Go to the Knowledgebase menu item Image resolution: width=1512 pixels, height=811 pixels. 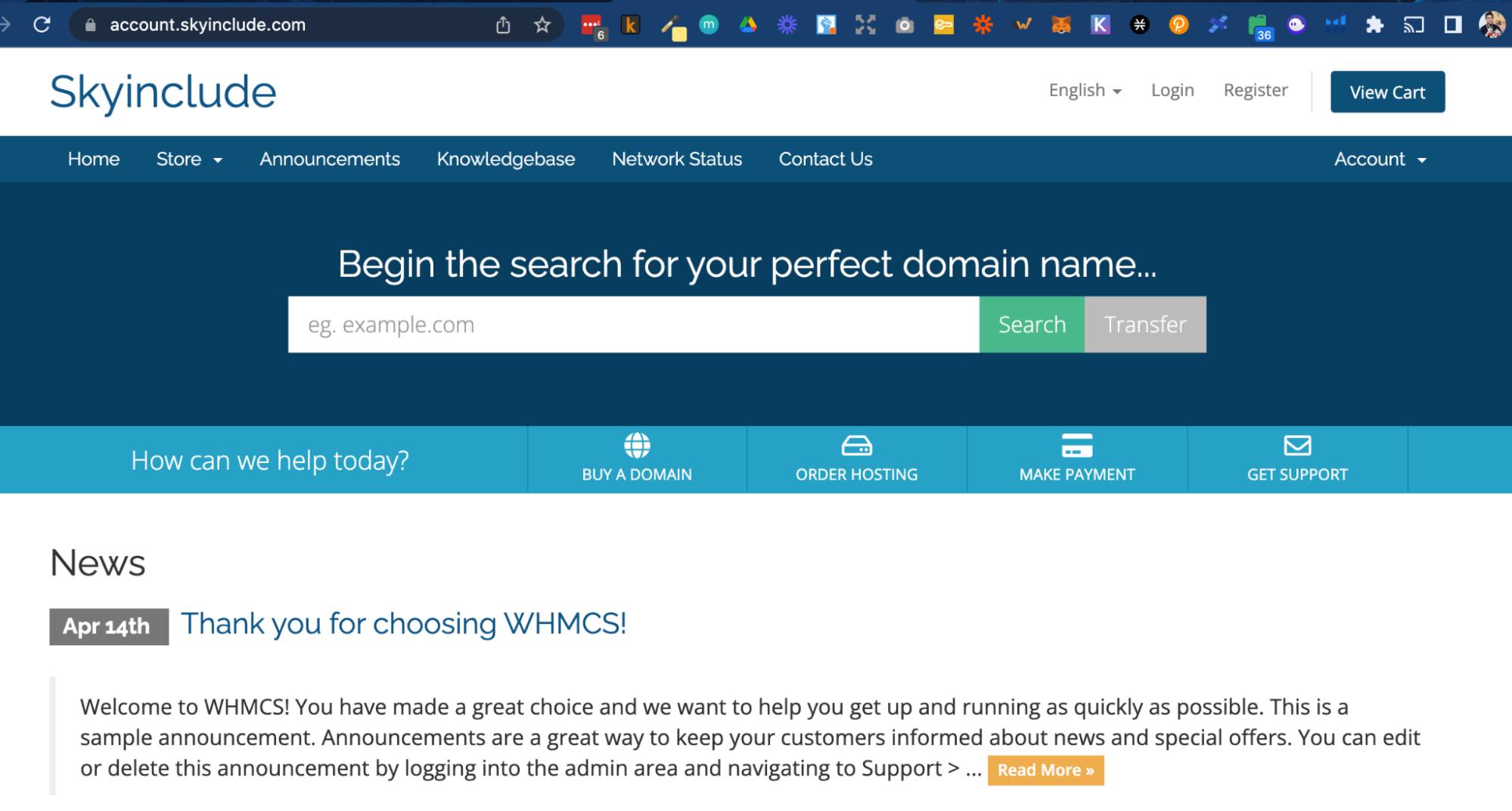(x=505, y=159)
